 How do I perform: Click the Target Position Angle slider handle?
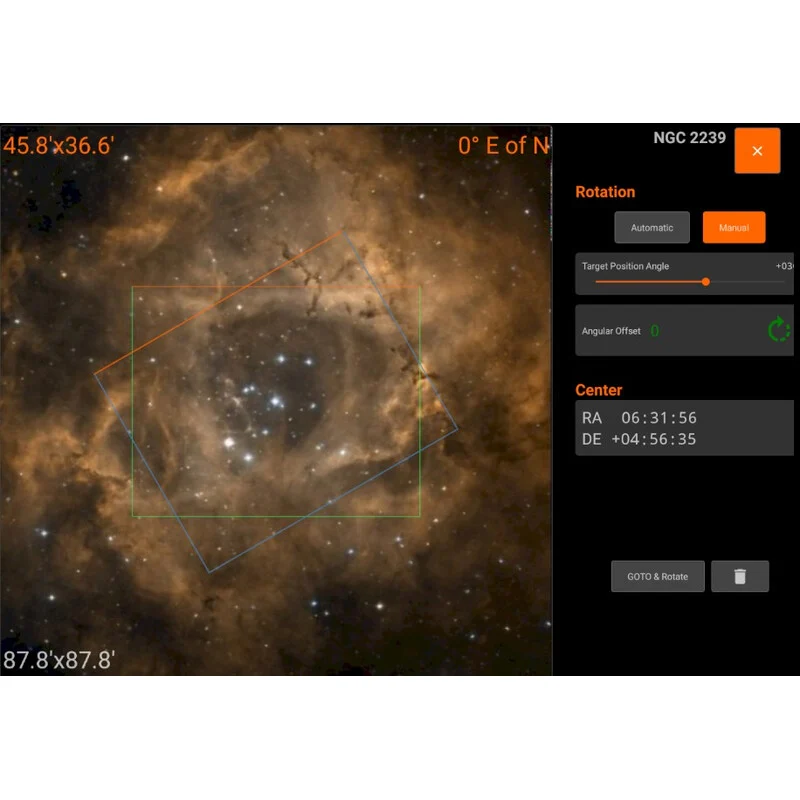[x=706, y=282]
